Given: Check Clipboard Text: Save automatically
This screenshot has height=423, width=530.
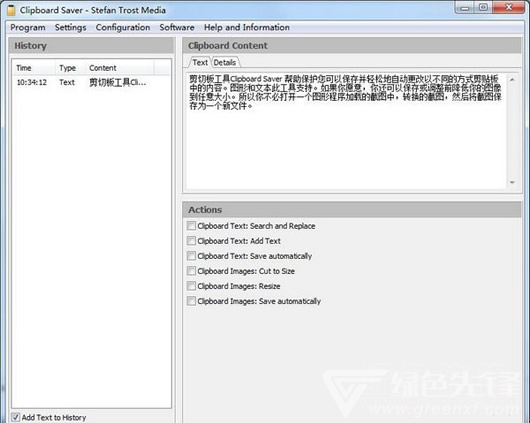Looking at the screenshot, I should click(191, 256).
